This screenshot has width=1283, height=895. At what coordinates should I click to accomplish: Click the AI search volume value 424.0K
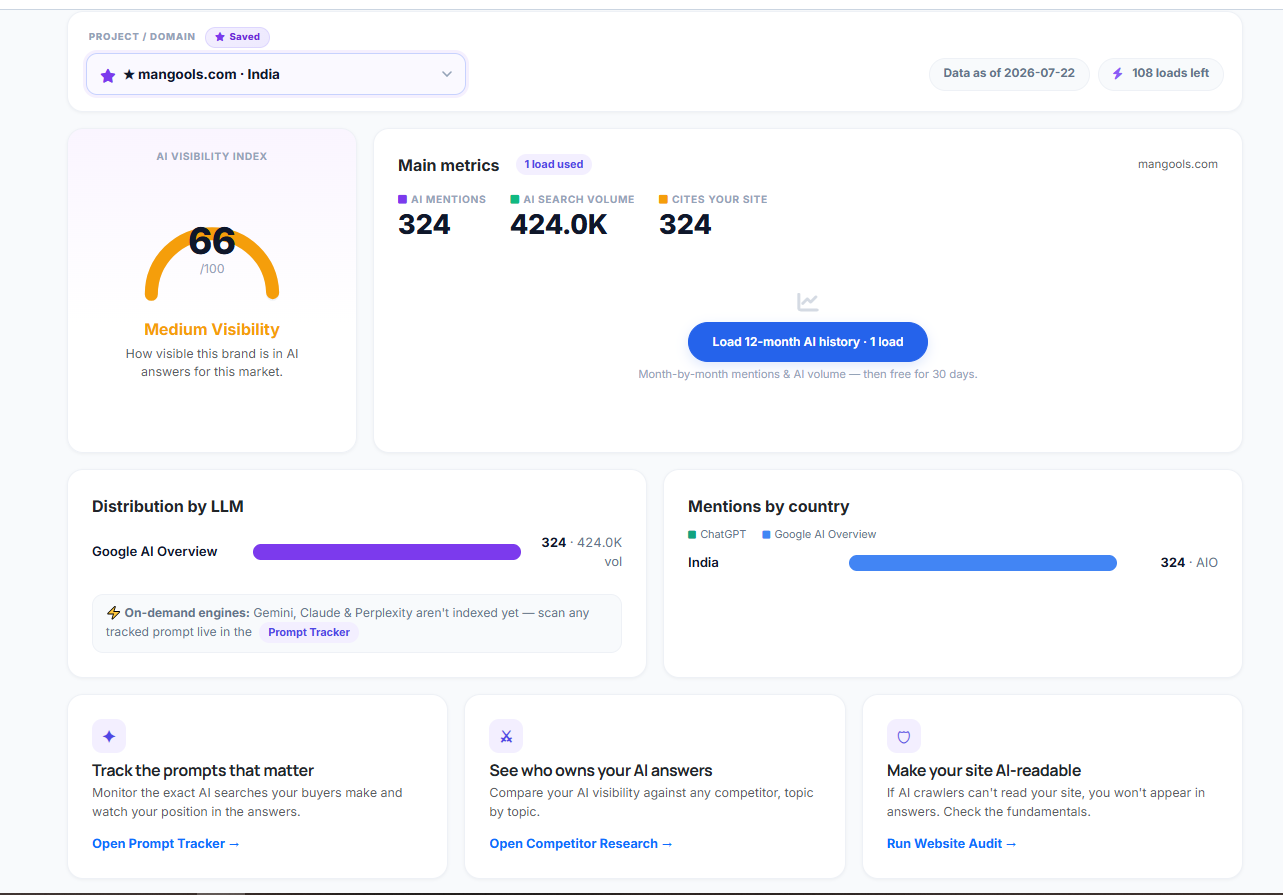pyautogui.click(x=559, y=225)
